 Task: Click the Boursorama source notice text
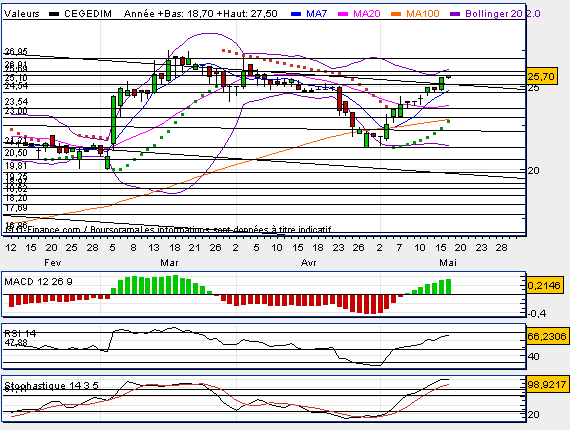pos(167,229)
